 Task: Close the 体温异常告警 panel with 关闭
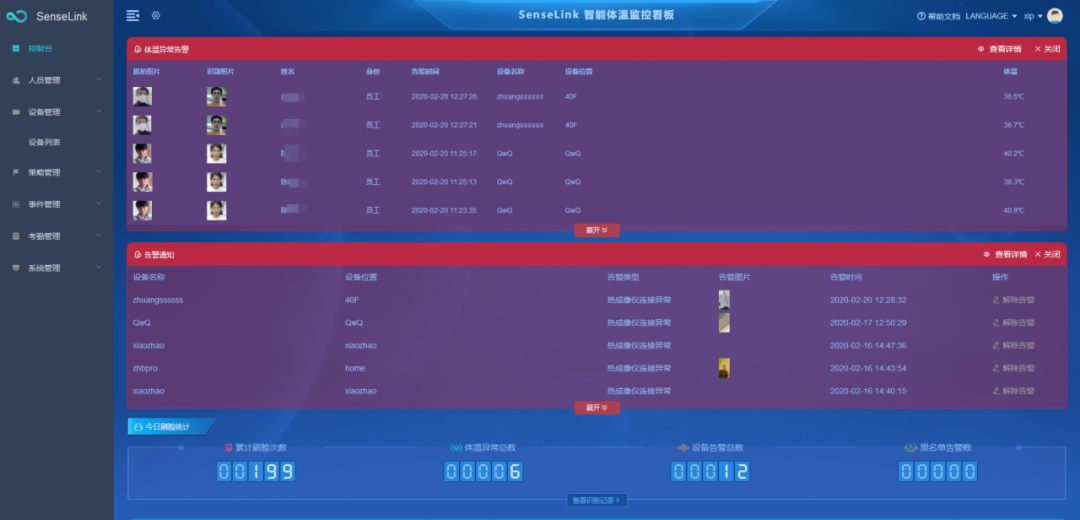pos(1047,50)
